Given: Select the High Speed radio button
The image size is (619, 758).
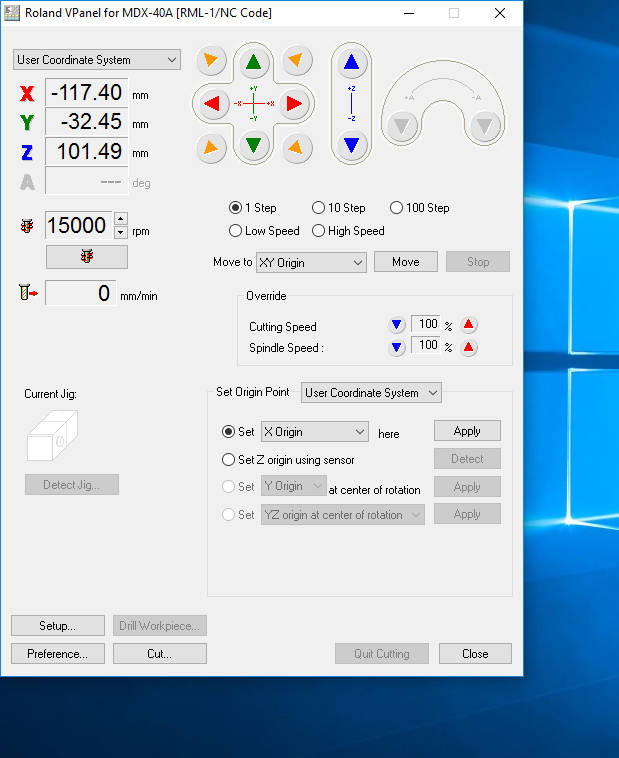Looking at the screenshot, I should (318, 231).
